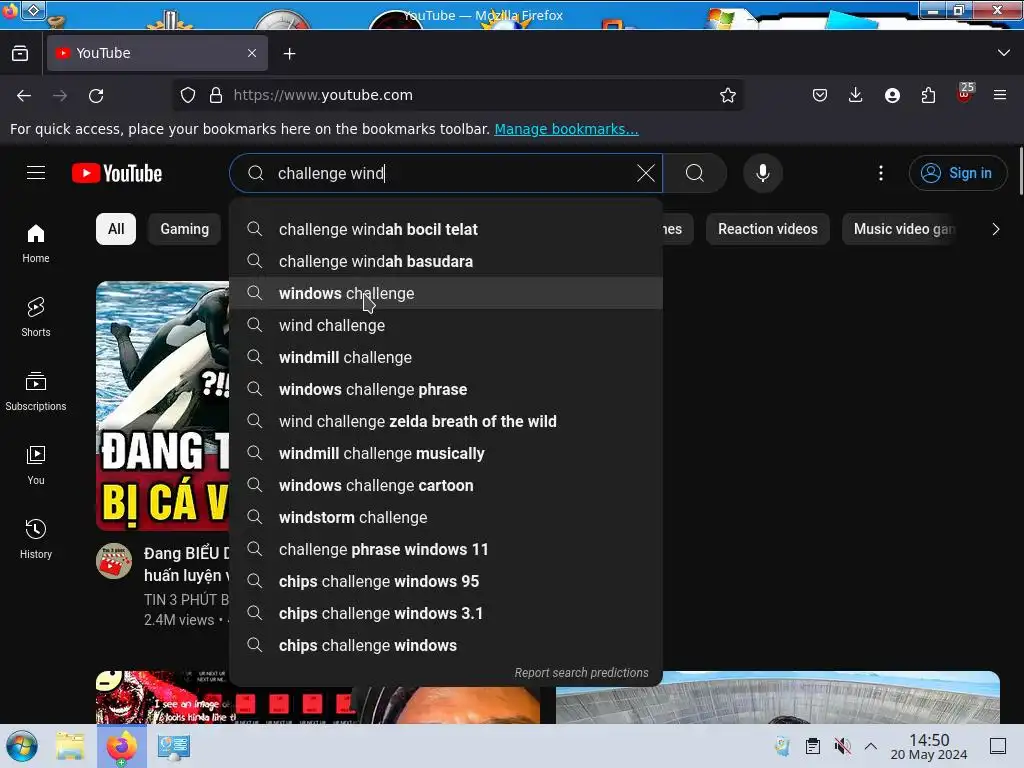Pick 'windmill challenge musically' suggestion

tap(446, 453)
